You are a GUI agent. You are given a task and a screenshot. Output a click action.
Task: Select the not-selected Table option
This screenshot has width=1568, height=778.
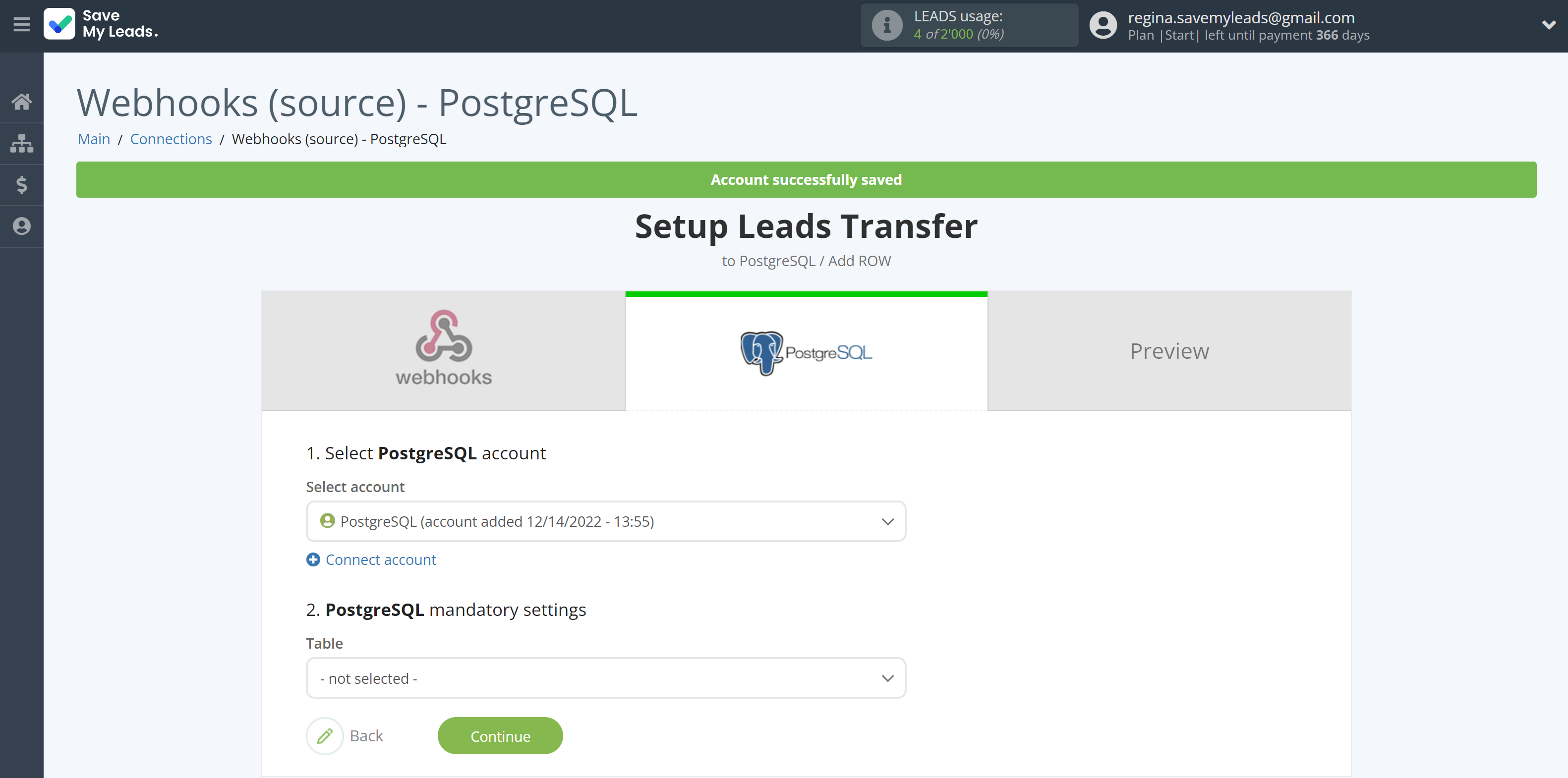point(605,677)
